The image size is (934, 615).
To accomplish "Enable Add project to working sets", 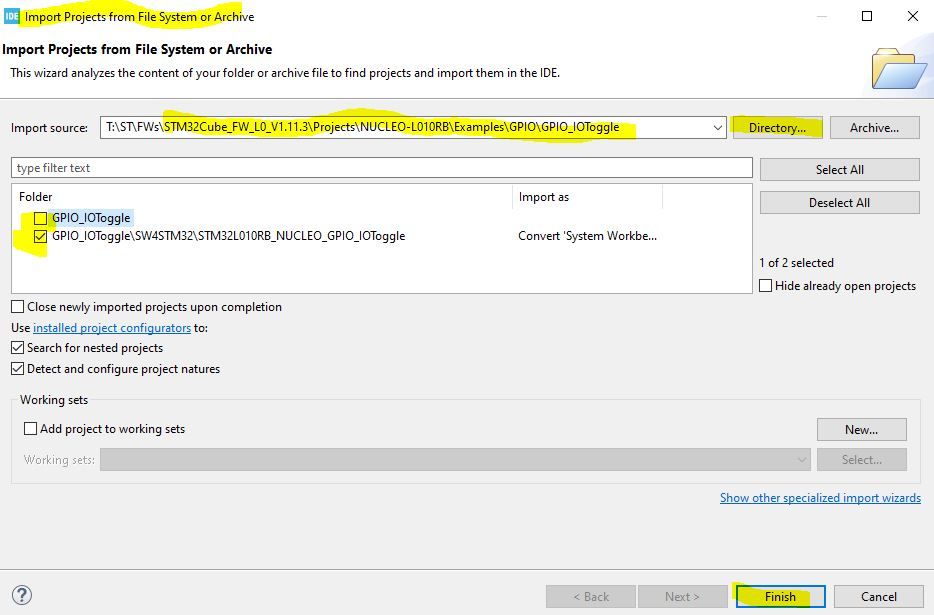I will click(30, 428).
